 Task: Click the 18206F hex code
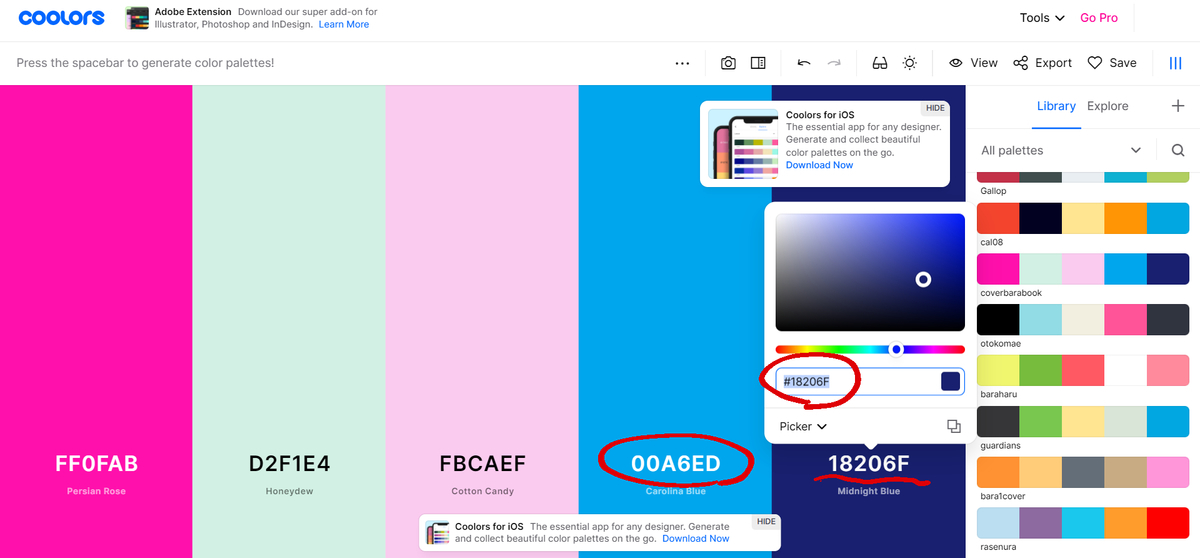[868, 464]
